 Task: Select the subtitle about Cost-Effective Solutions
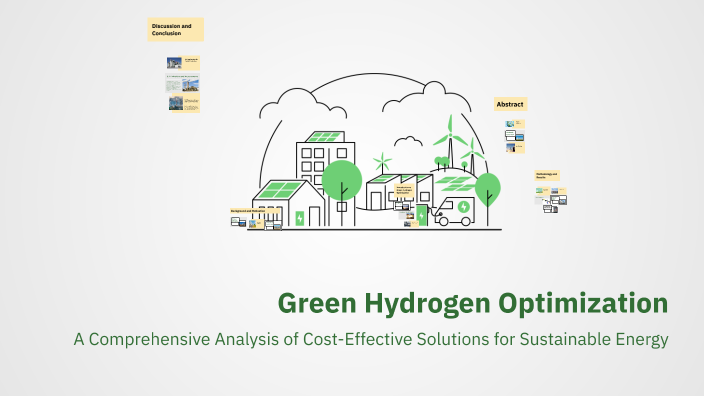371,339
